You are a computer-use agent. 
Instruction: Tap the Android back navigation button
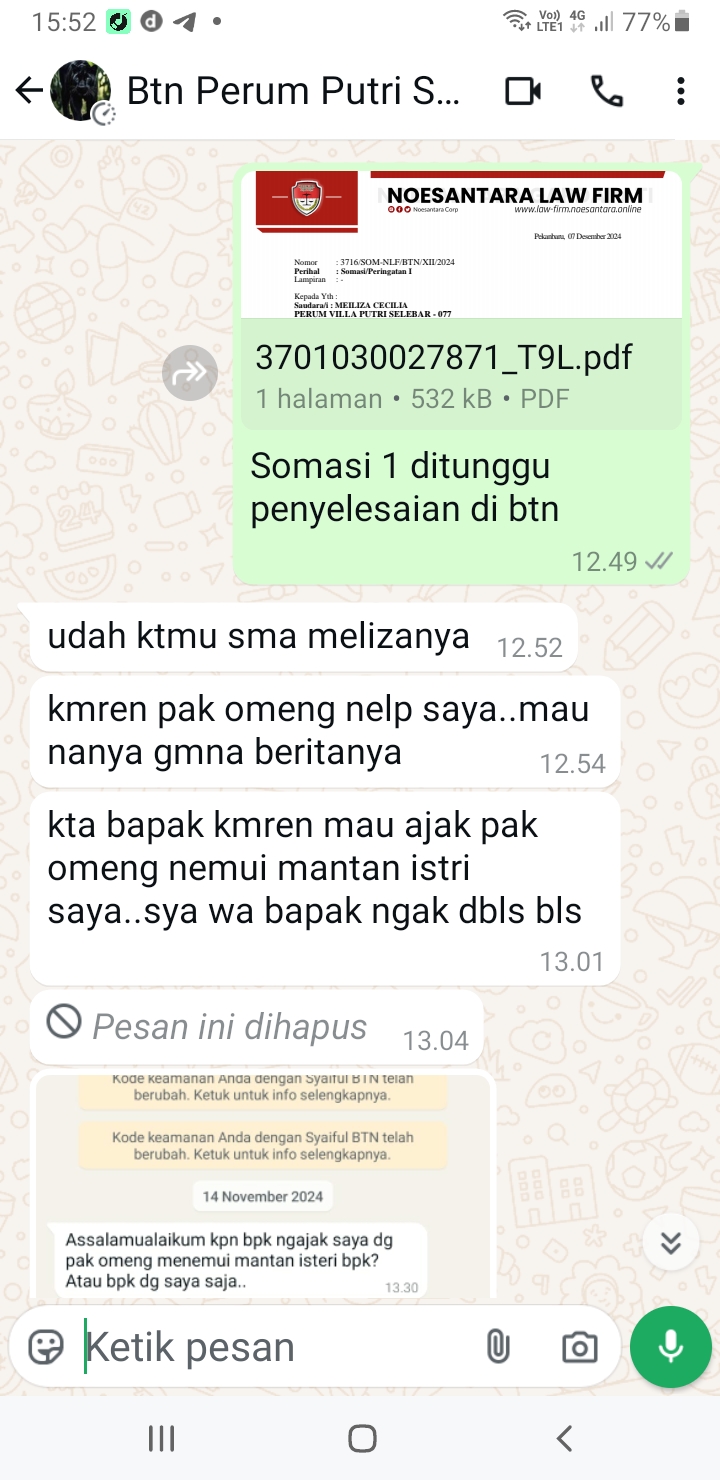[564, 1438]
